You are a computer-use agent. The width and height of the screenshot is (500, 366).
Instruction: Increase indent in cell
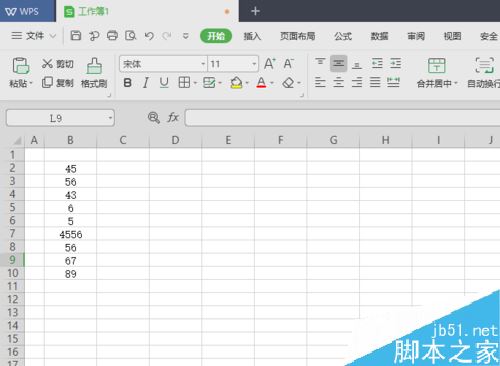click(396, 63)
